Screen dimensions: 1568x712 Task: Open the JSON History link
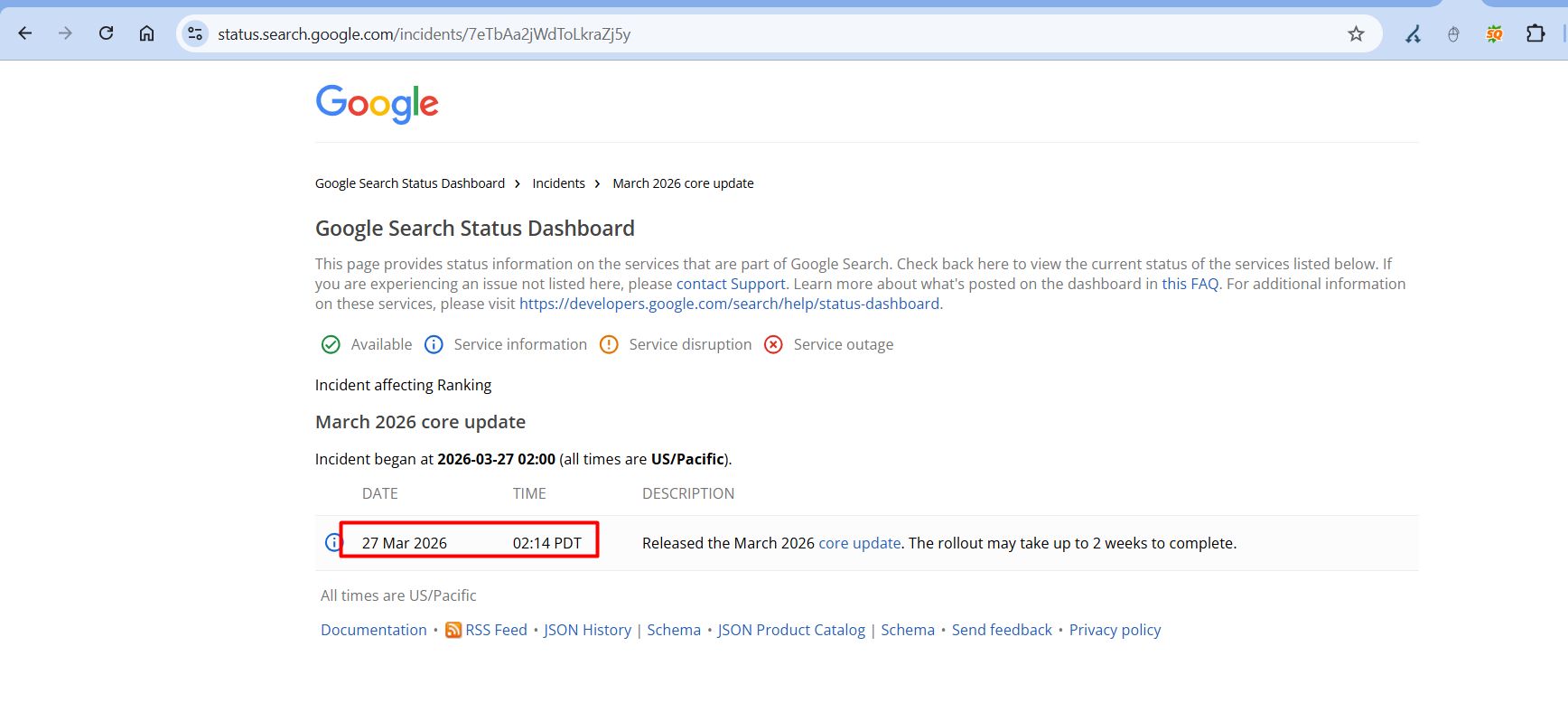587,630
